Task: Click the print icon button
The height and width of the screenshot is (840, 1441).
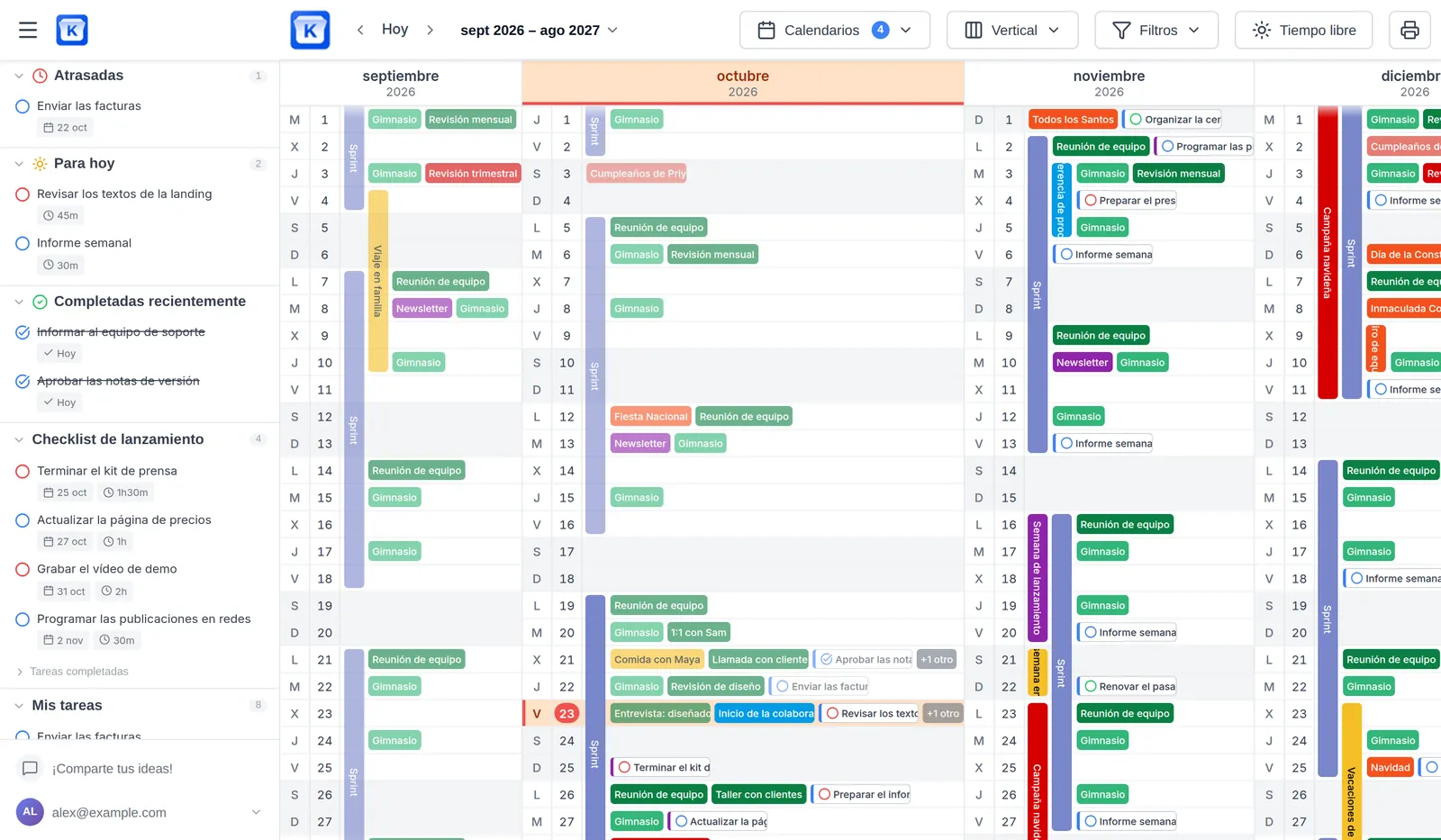Action: point(1409,30)
